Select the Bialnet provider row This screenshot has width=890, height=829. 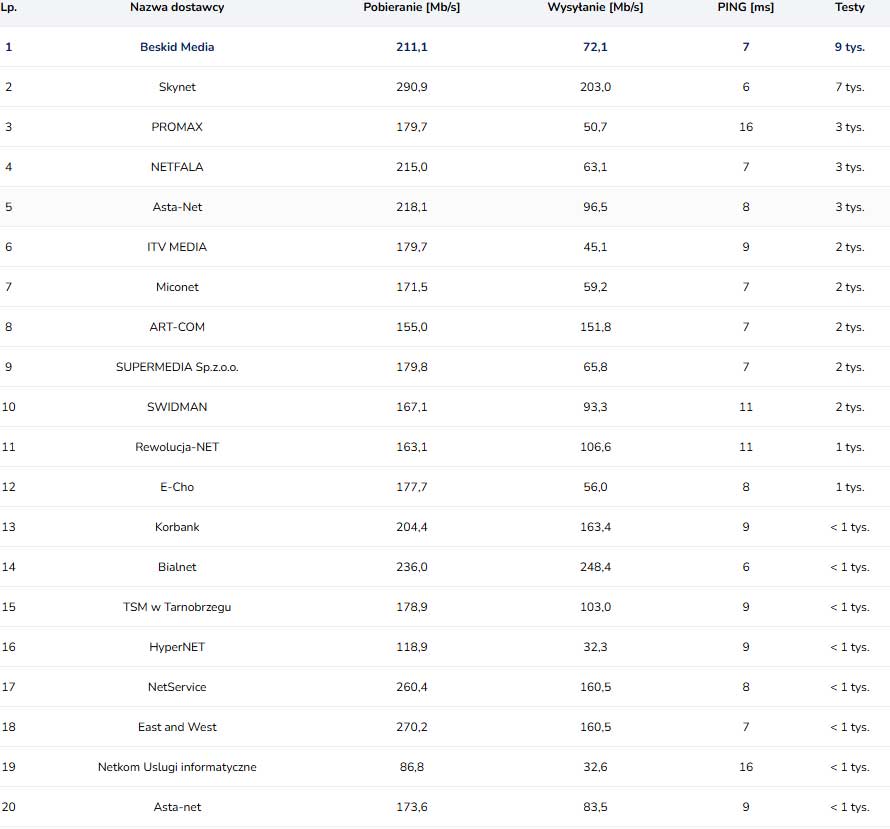click(445, 567)
